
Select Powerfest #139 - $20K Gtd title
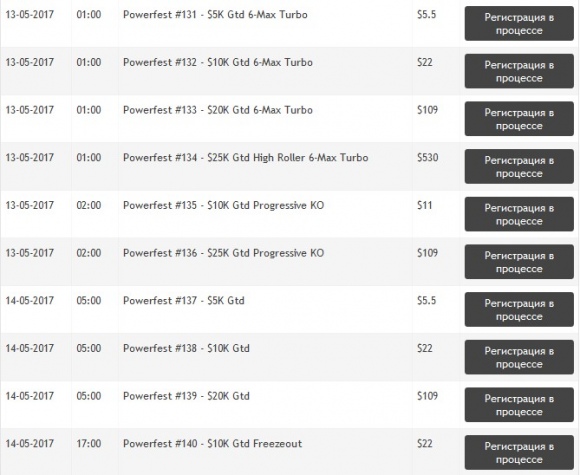(186, 396)
